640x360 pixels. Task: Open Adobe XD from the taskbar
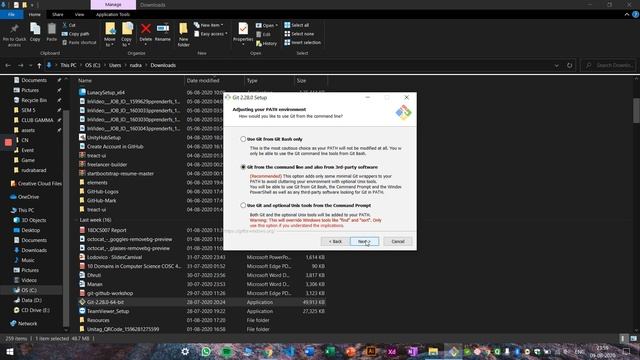[x=392, y=351]
